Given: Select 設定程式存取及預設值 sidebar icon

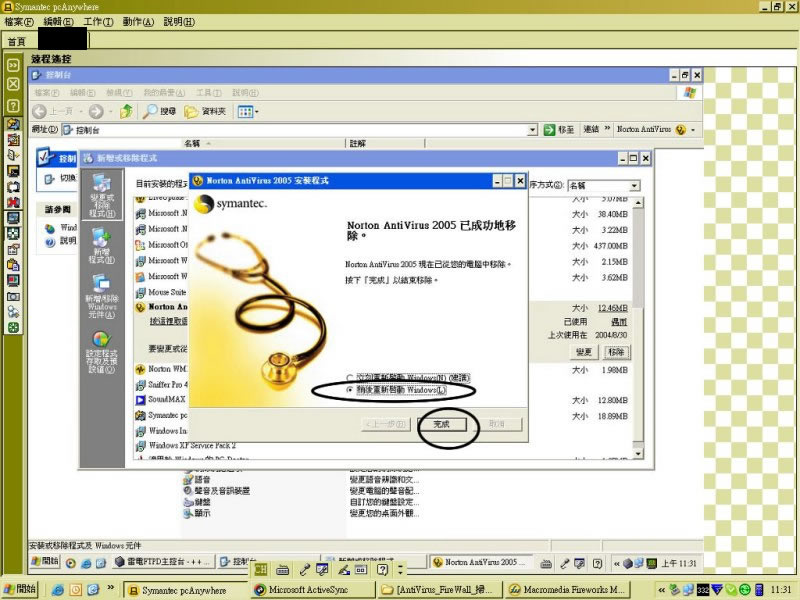Looking at the screenshot, I should pyautogui.click(x=102, y=352).
